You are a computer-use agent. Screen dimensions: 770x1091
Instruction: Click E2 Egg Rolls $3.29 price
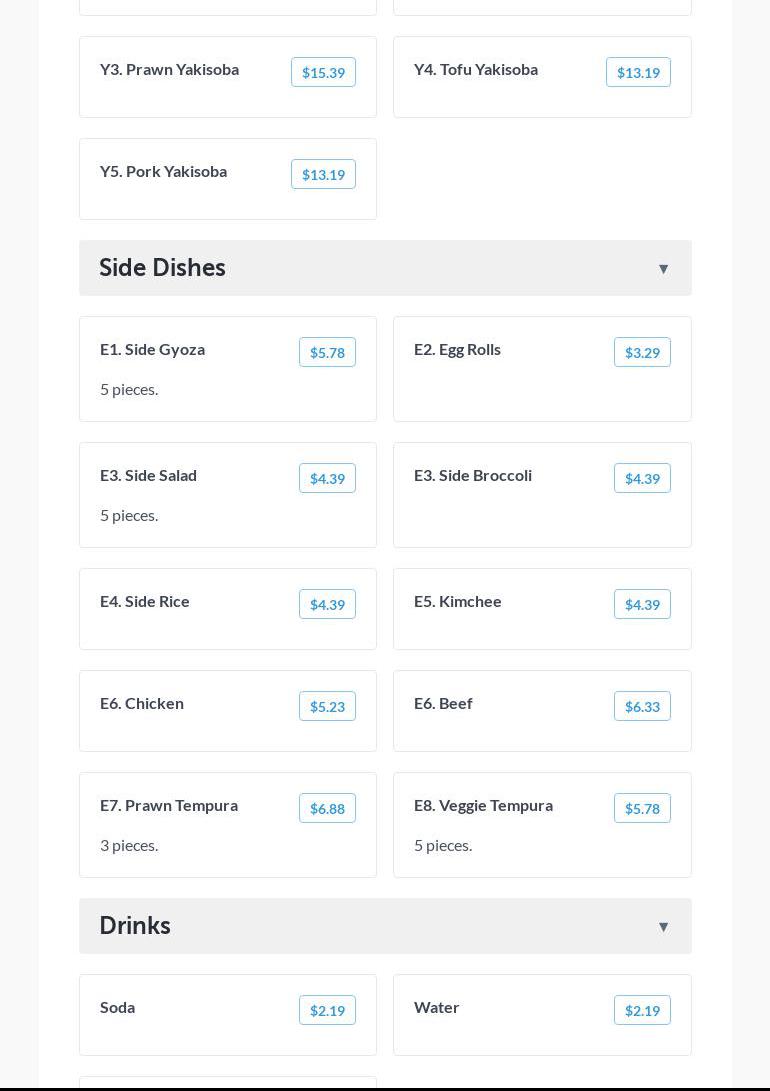(x=642, y=352)
